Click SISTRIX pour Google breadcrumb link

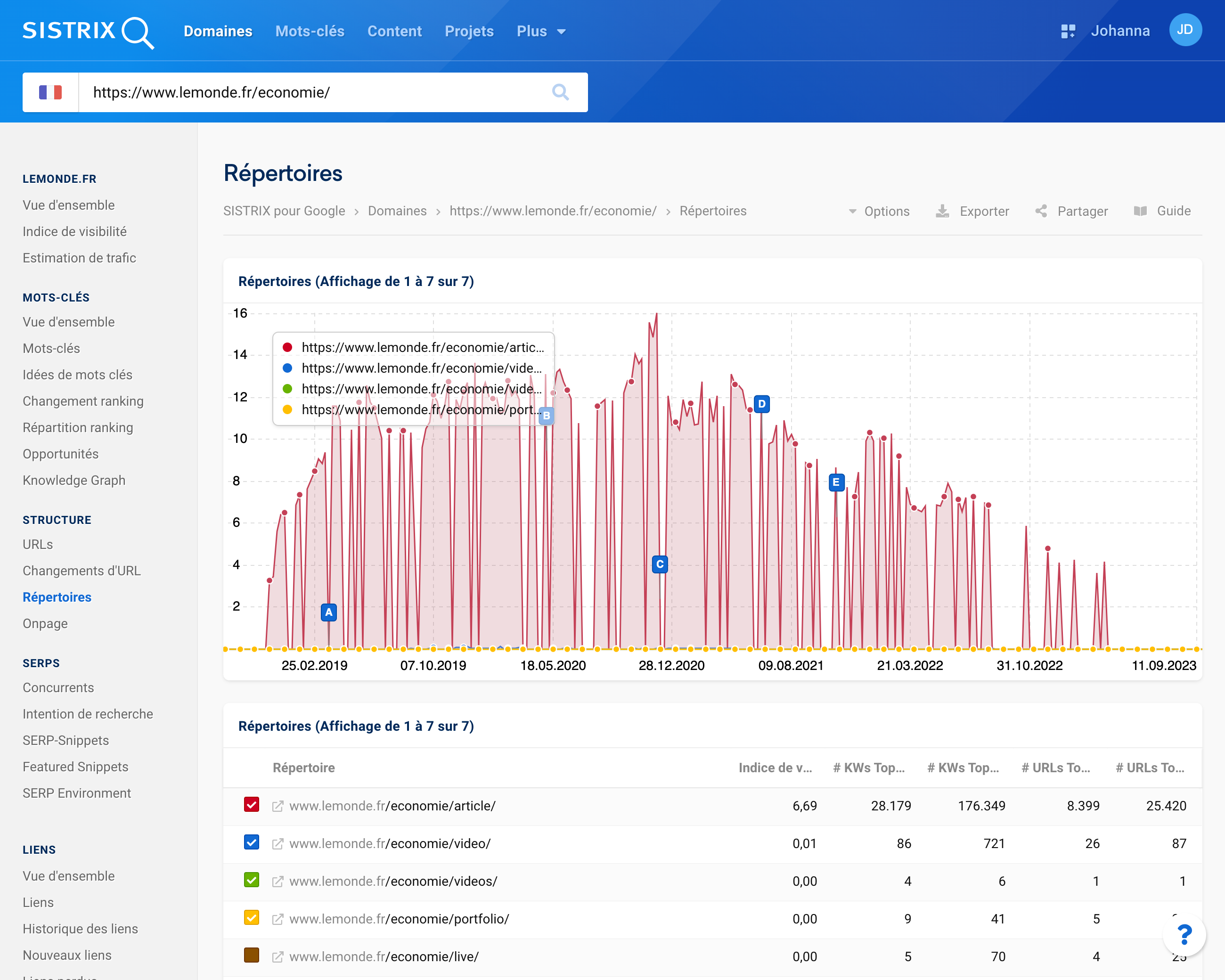coord(284,211)
